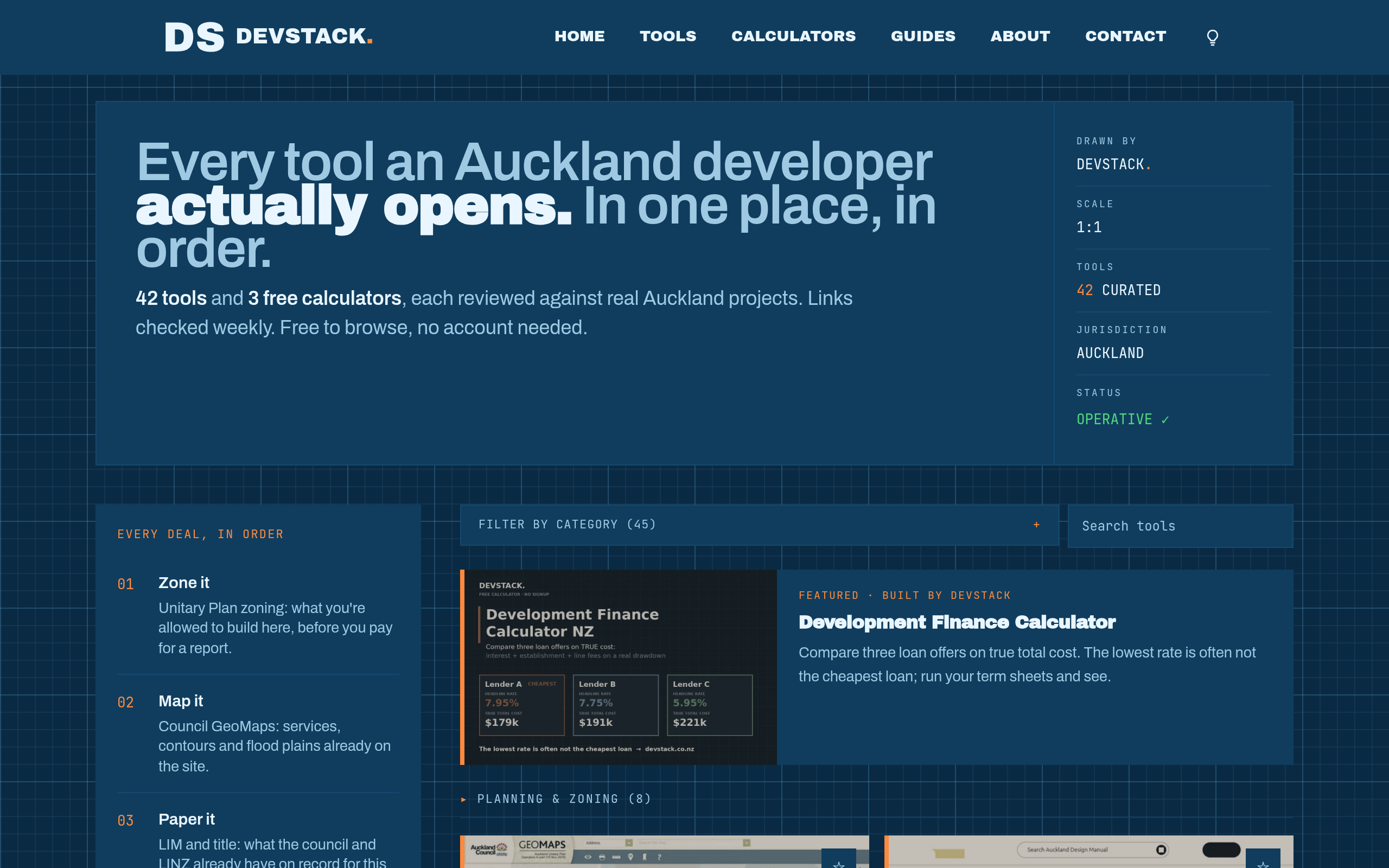Screen dimensions: 1389x868
Task: Click the 'OPERATIVE ✓' status value
Action: tap(1123, 420)
